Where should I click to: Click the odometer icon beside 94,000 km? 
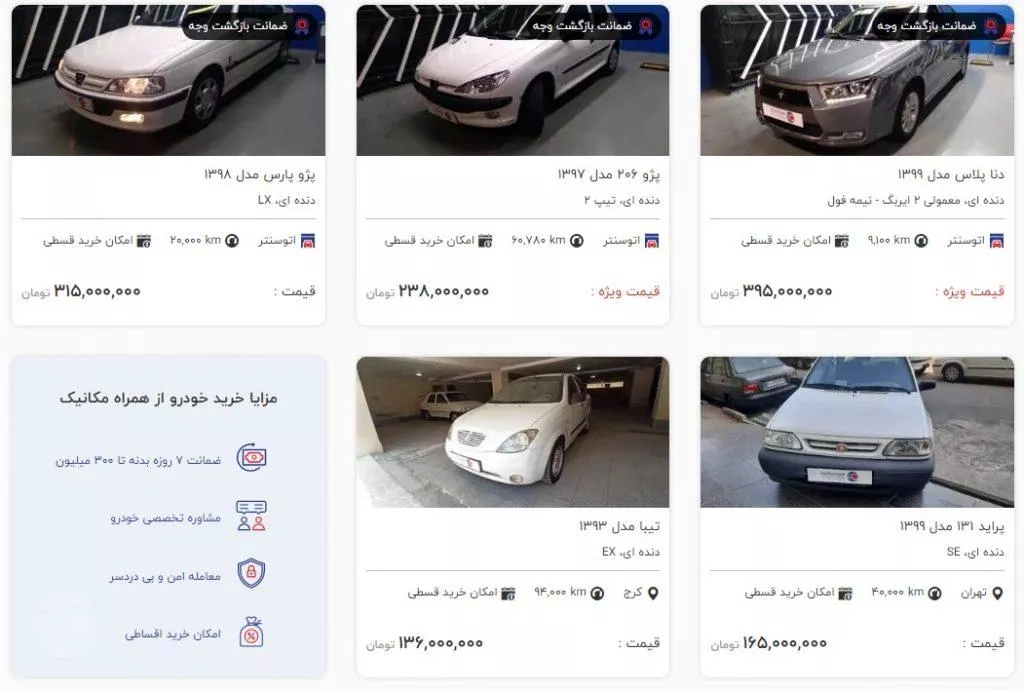(x=597, y=593)
